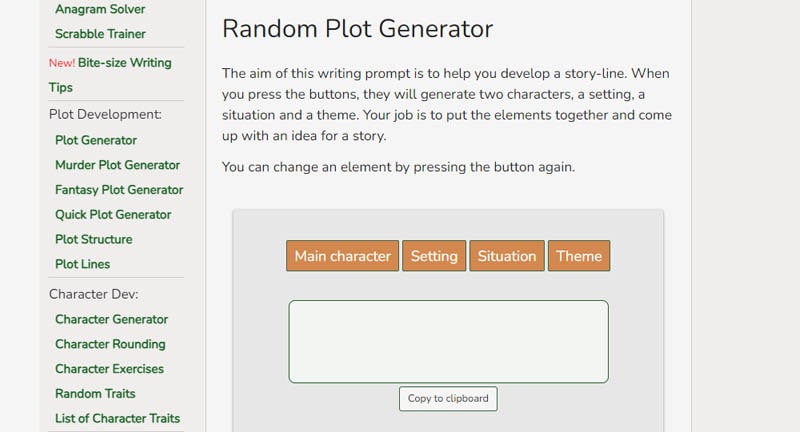Screen dimensions: 800x432
Task: Visit the Plot Structure page
Action: tap(94, 239)
